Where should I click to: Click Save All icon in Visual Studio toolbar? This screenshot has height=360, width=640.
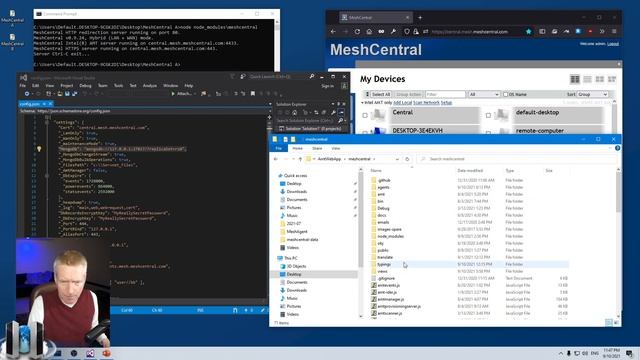click(x=75, y=94)
